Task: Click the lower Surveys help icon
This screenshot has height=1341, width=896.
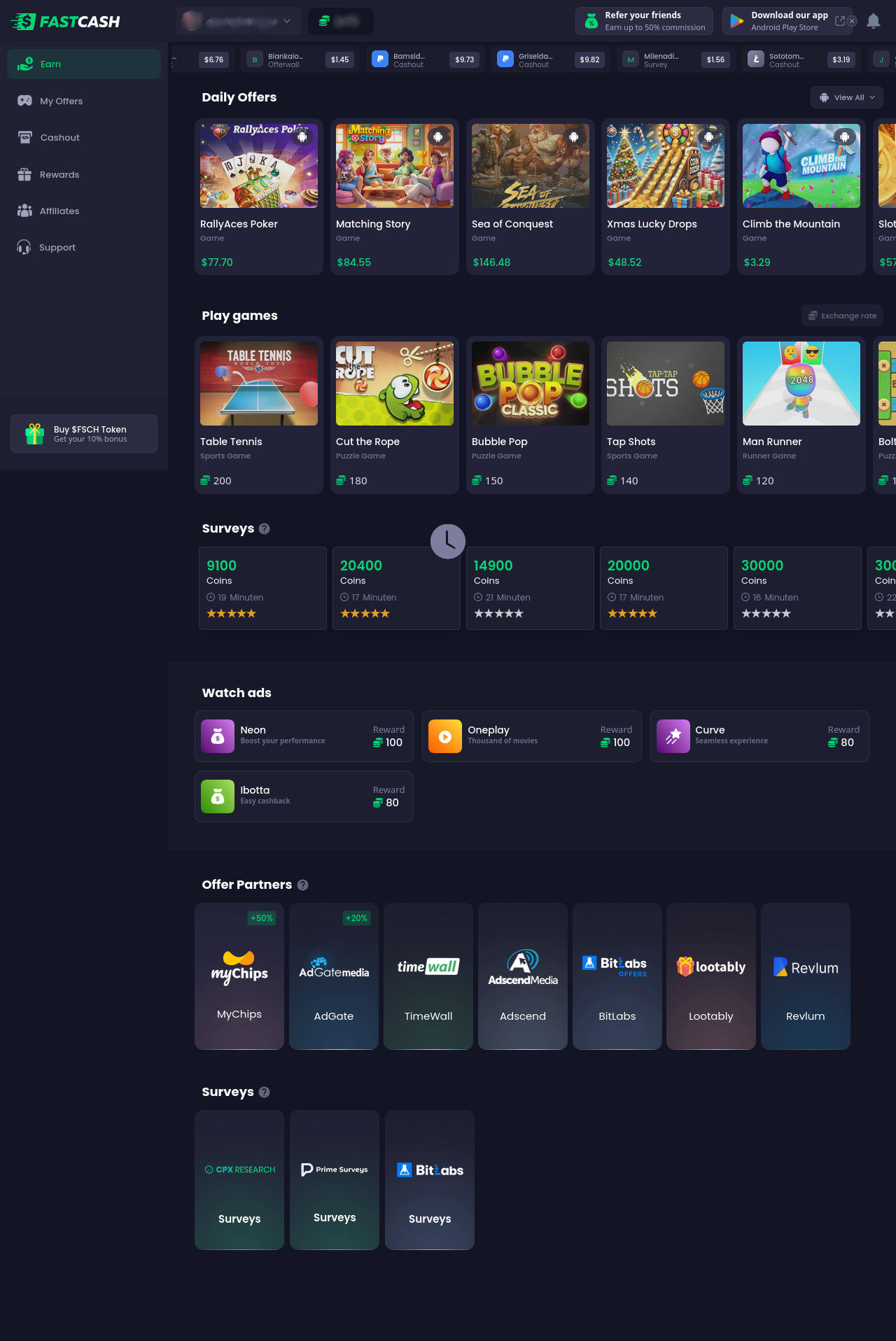Action: [x=264, y=1093]
